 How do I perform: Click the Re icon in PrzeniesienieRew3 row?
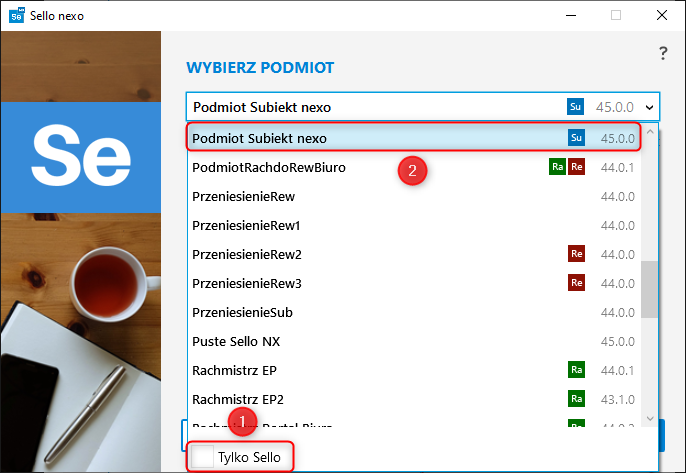pyautogui.click(x=576, y=283)
